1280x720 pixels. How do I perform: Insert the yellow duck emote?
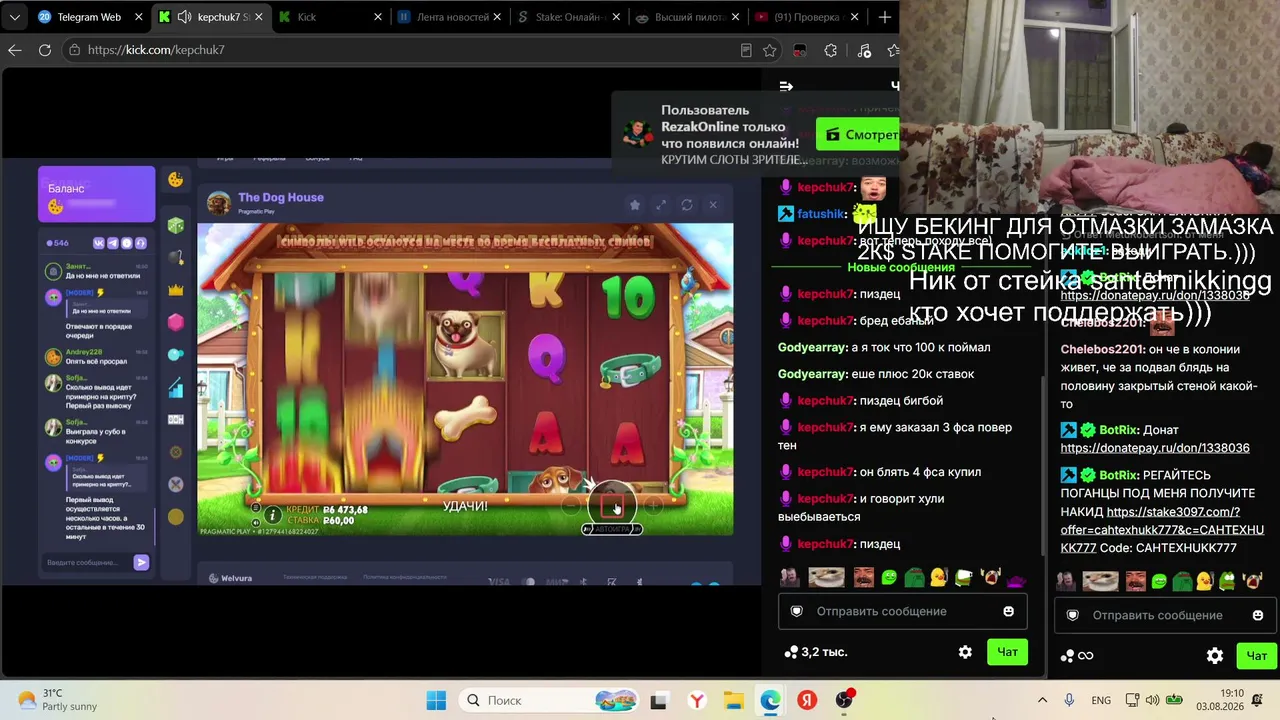tap(938, 578)
